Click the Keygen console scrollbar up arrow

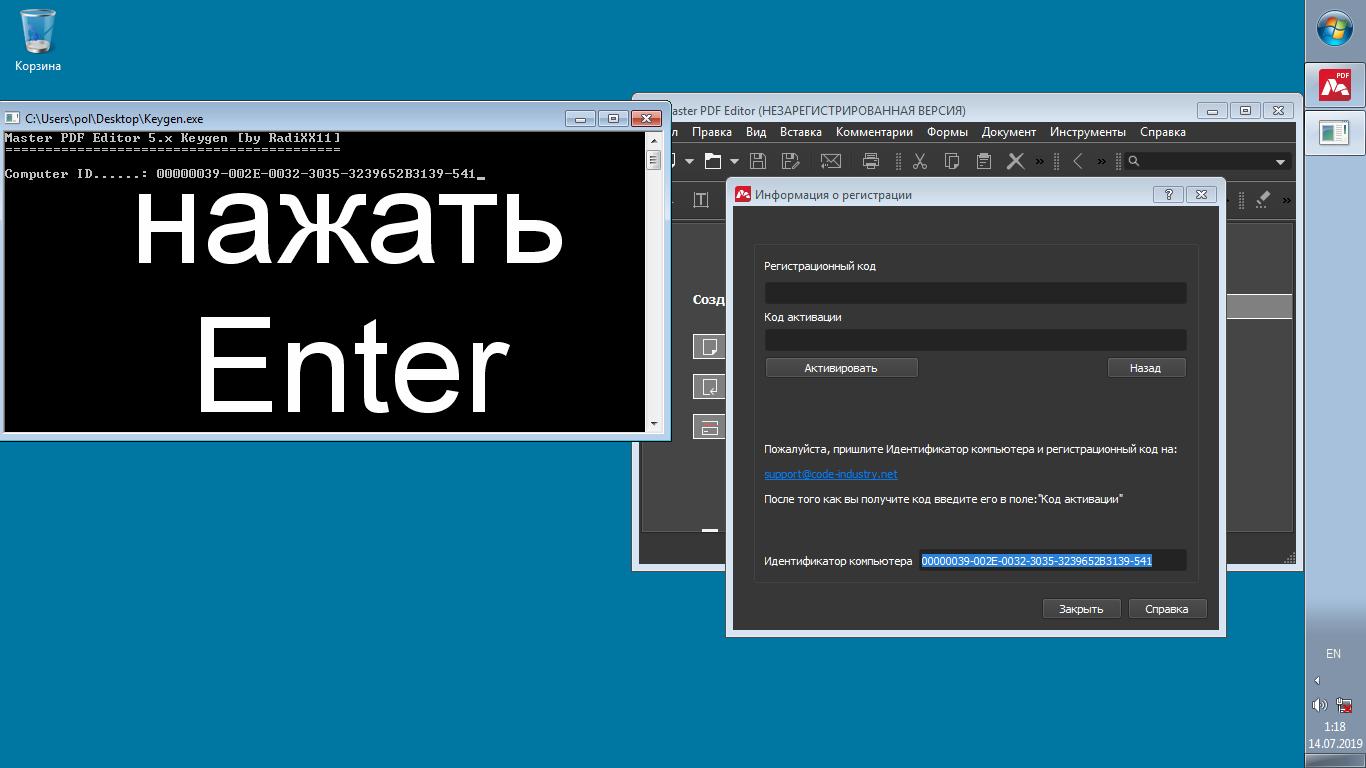654,140
